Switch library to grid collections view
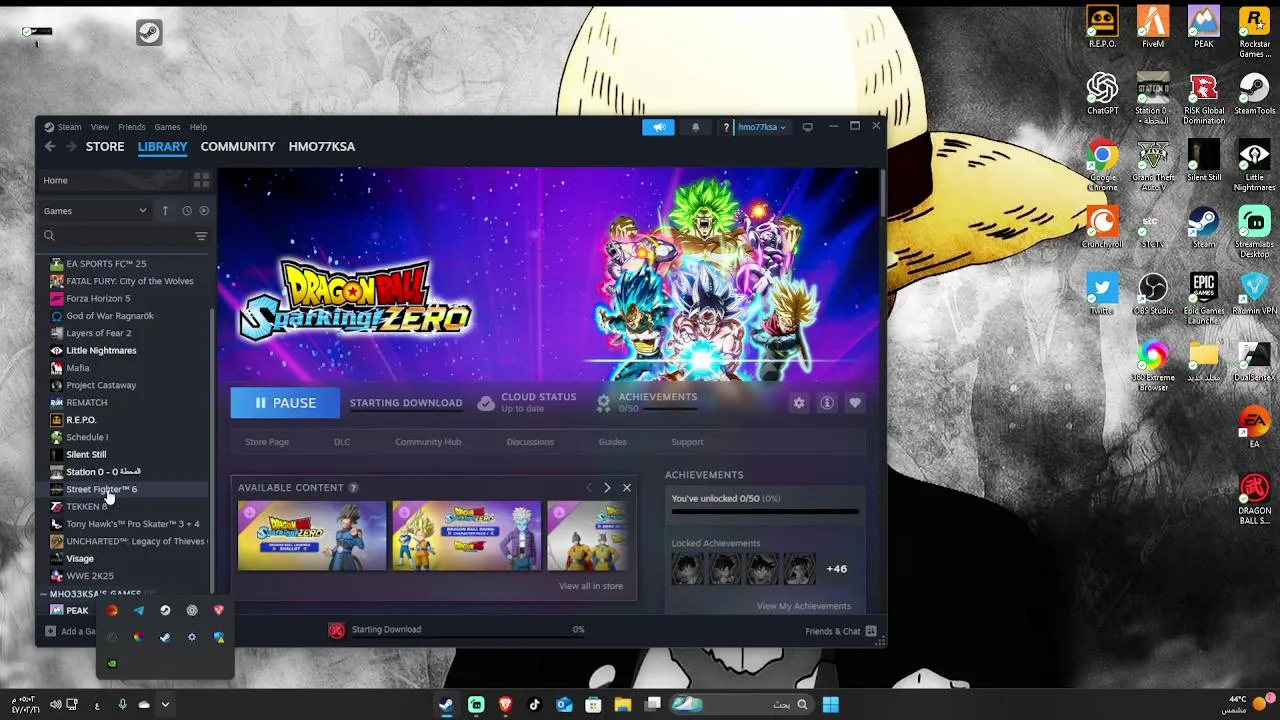 [x=201, y=180]
